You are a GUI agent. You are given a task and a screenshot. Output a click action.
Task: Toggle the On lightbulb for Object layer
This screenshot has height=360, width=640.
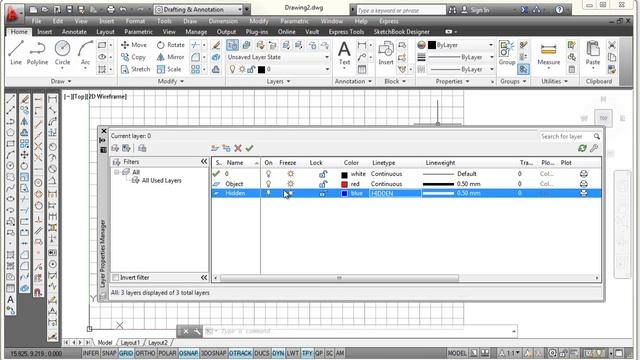click(x=268, y=184)
